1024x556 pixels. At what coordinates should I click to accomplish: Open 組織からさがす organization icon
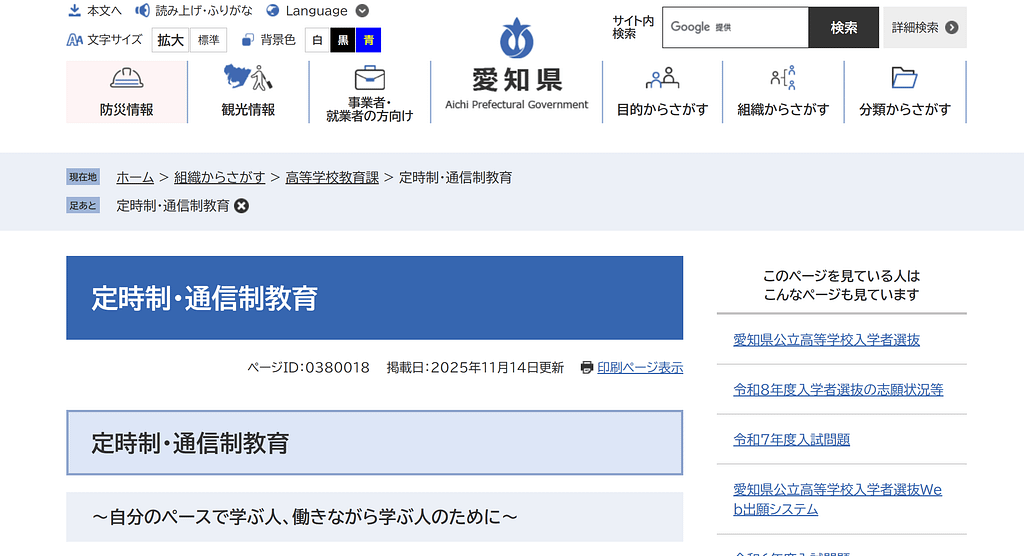pos(783,79)
